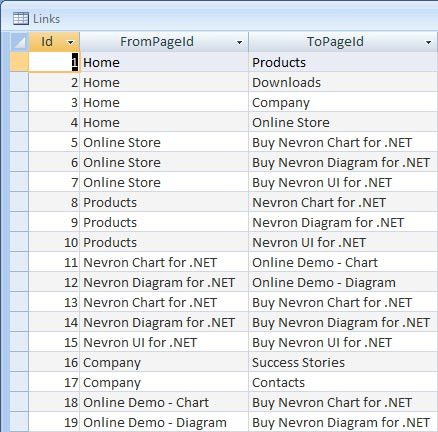Click Buy Nevron Chart for .NET row 13
This screenshot has height=432, width=438.
(343, 302)
